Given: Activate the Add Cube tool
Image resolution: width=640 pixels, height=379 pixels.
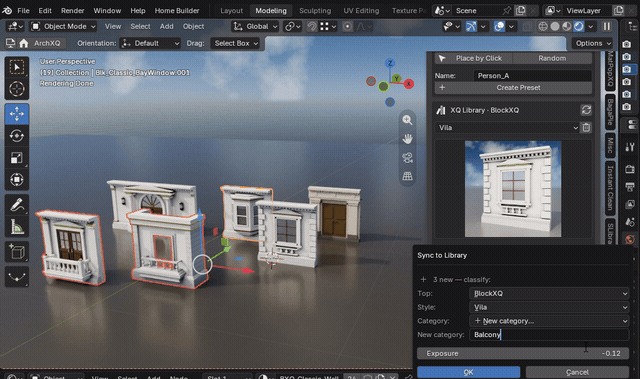Looking at the screenshot, I should coord(16,252).
